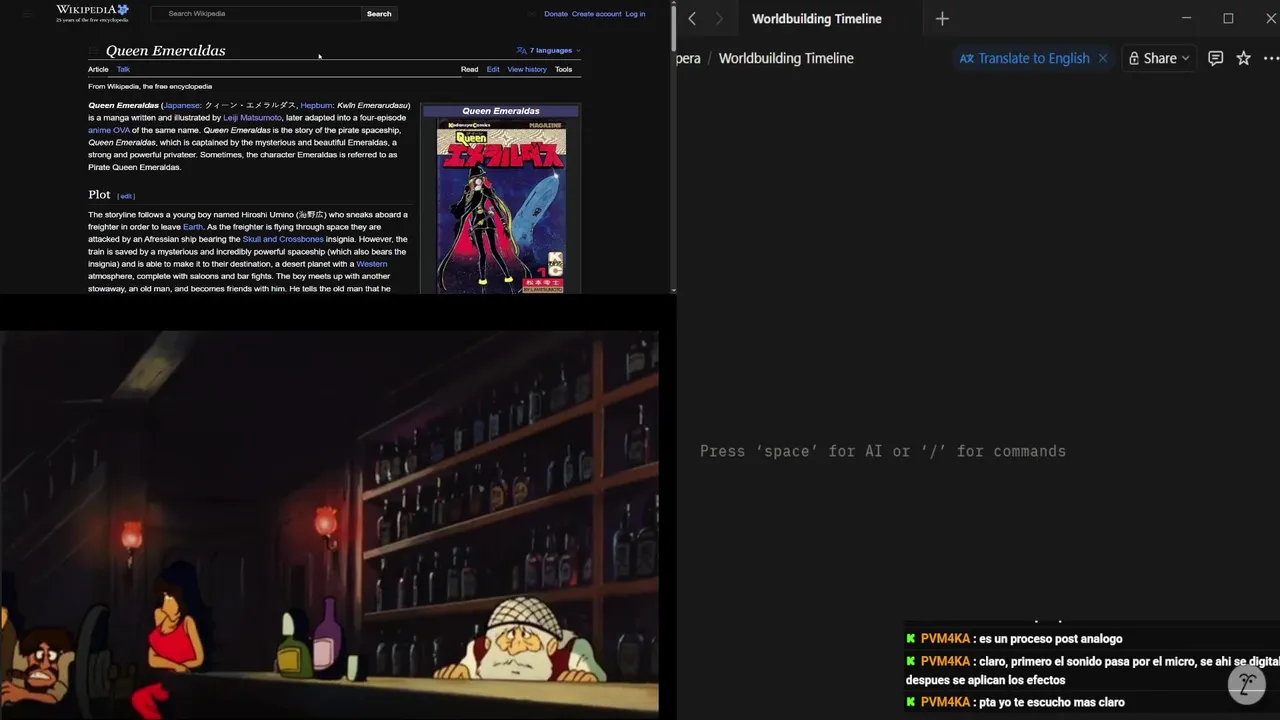Open the View history tab
This screenshot has width=1280, height=720.
point(527,69)
